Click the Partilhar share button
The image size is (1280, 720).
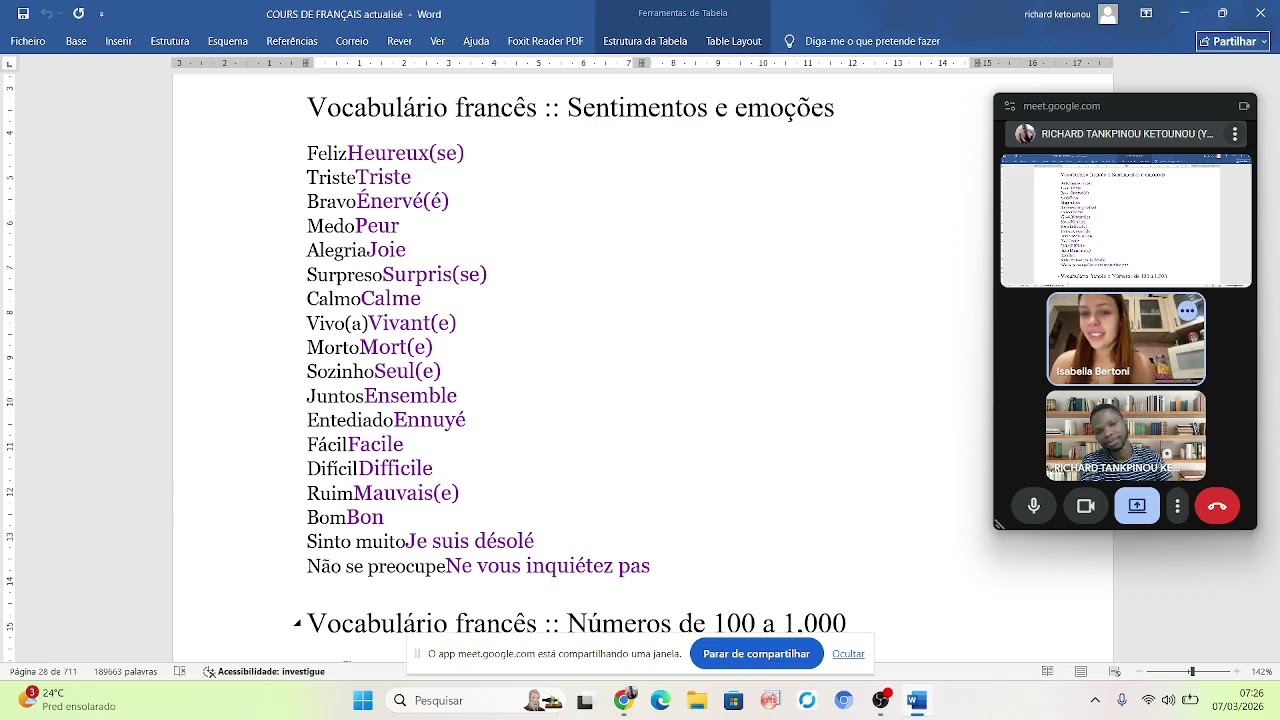click(1233, 41)
